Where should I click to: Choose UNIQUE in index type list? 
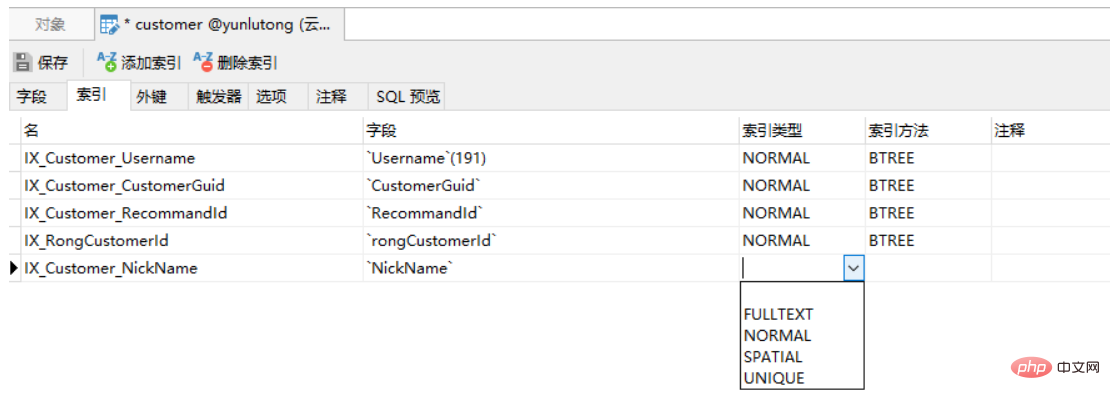tap(774, 378)
